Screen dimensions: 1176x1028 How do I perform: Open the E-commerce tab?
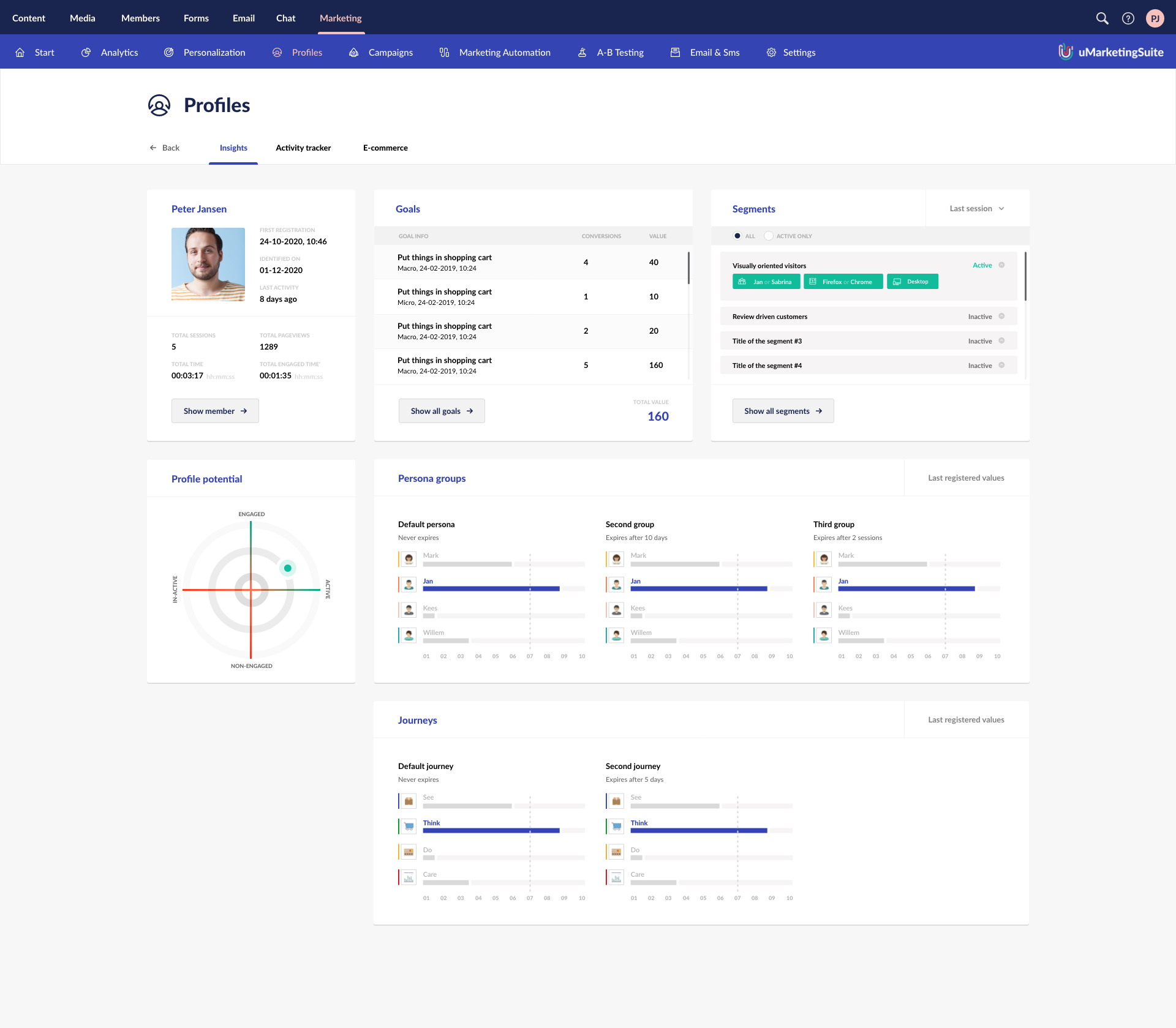385,148
